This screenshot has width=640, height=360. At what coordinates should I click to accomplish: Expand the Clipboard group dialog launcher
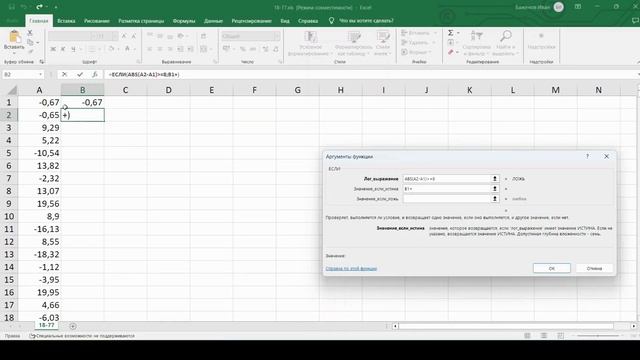(x=42, y=62)
